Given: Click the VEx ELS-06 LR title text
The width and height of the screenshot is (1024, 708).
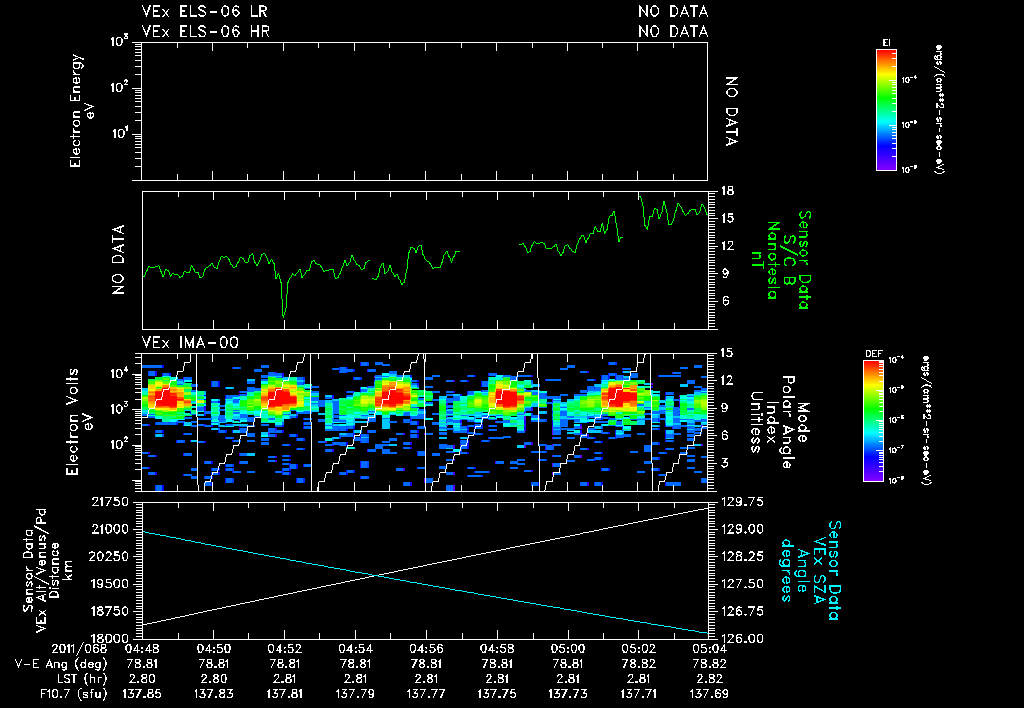Looking at the screenshot, I should tap(204, 12).
